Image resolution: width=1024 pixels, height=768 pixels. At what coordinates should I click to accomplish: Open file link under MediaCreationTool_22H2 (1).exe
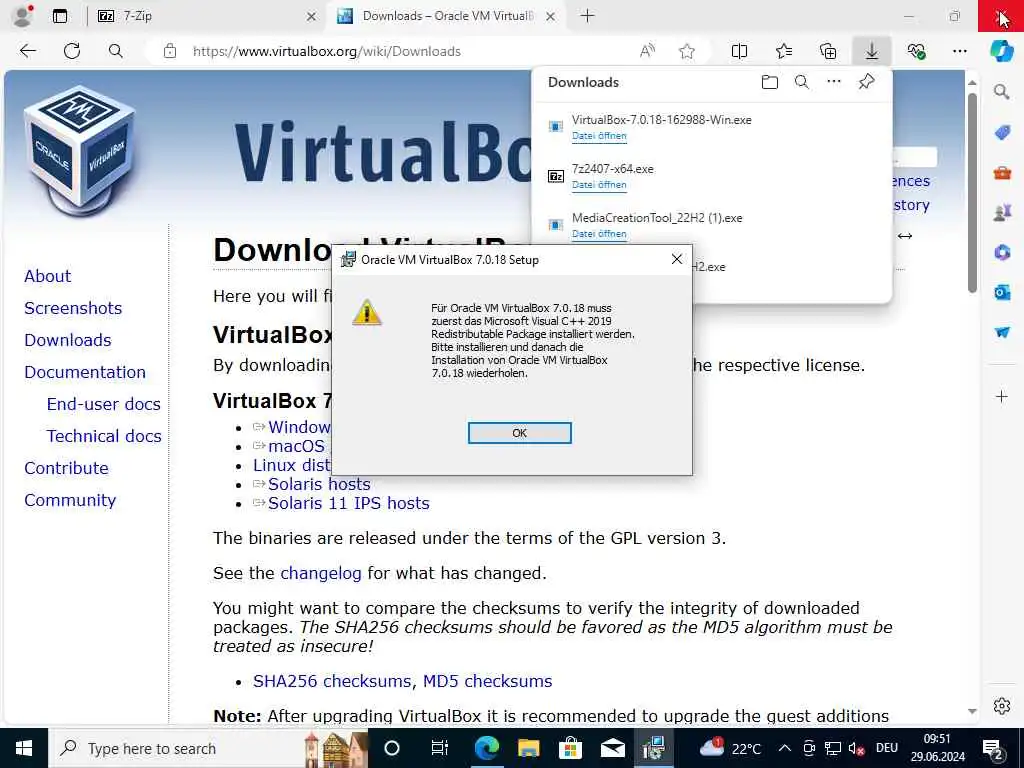tap(599, 234)
